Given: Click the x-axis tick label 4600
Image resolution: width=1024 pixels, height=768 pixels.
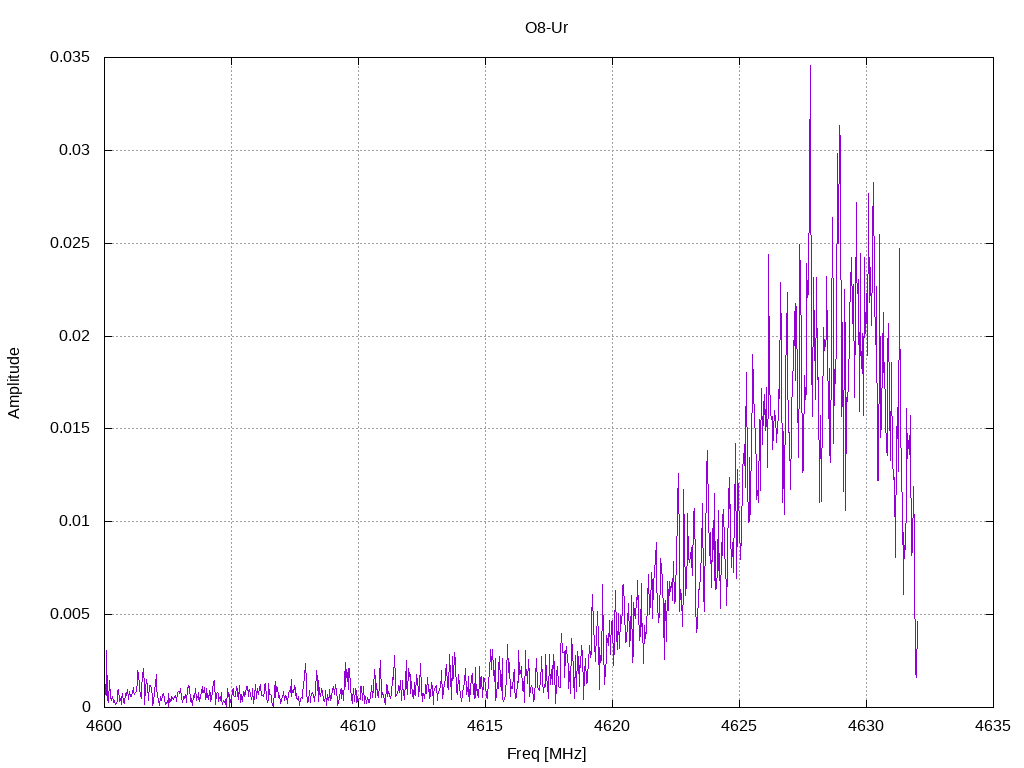Looking at the screenshot, I should point(104,726).
